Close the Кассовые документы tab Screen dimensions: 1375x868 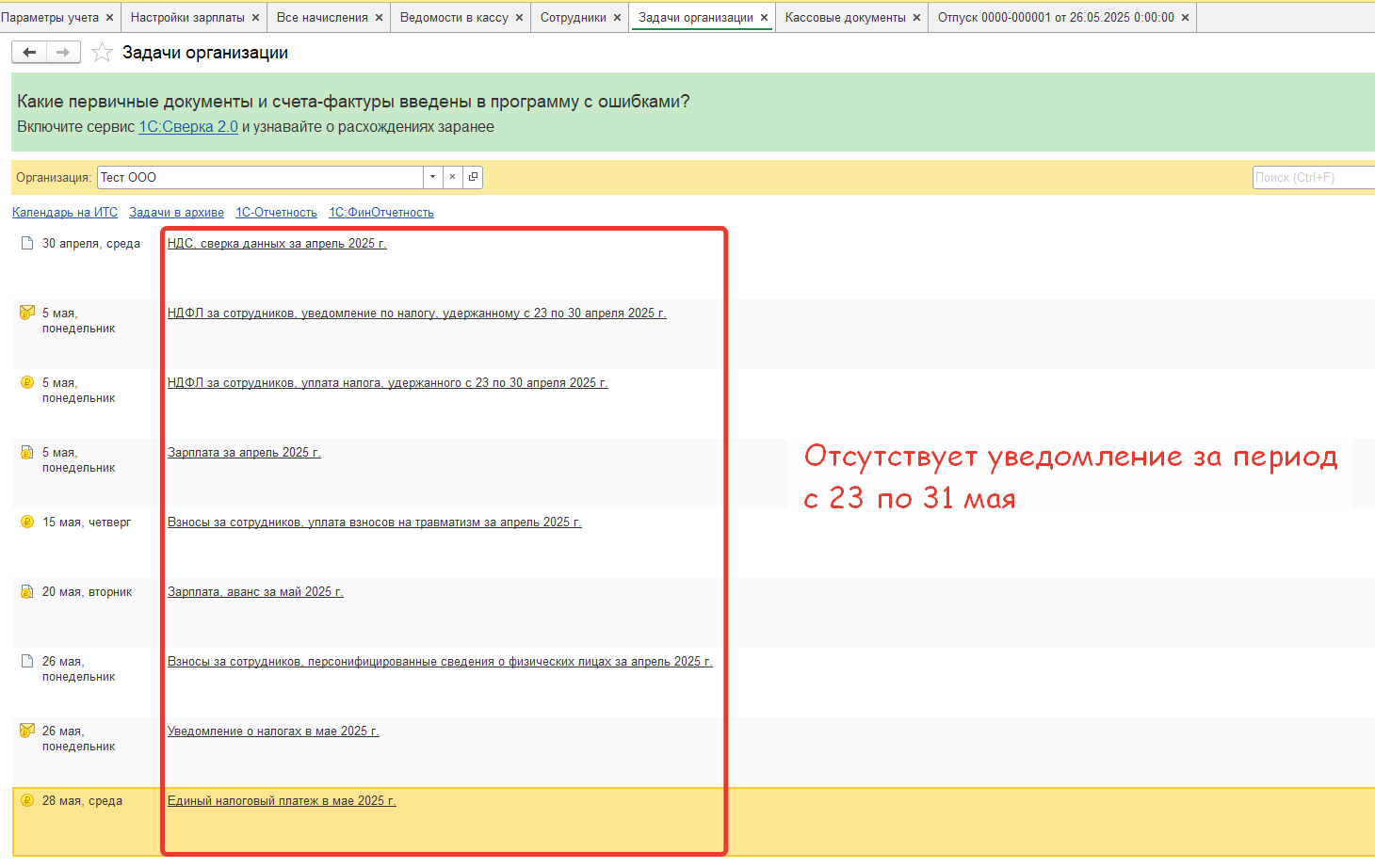(916, 18)
